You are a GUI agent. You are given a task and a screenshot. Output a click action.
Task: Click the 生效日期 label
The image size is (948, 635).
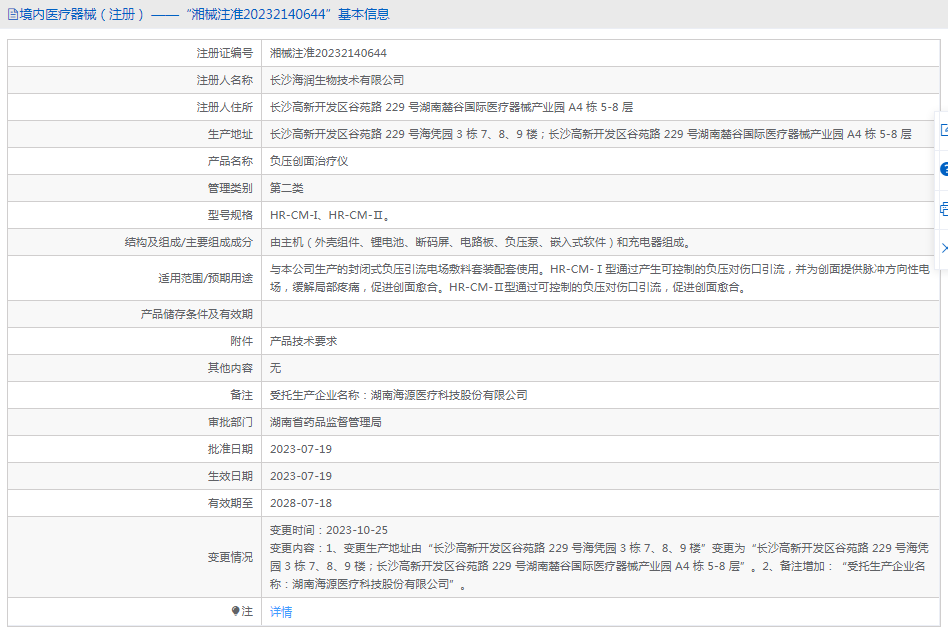pyautogui.click(x=230, y=476)
